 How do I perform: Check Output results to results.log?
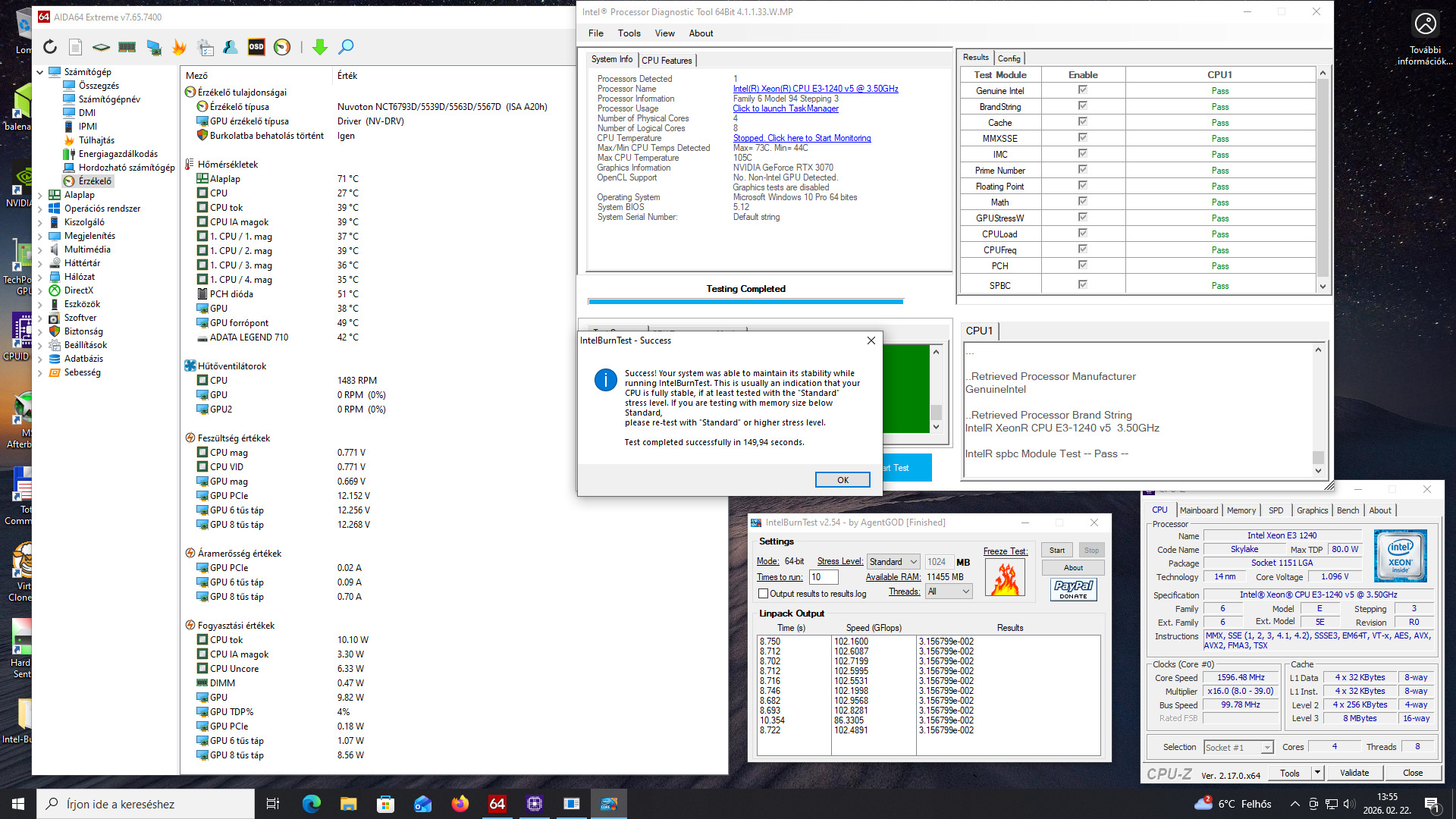click(x=764, y=594)
